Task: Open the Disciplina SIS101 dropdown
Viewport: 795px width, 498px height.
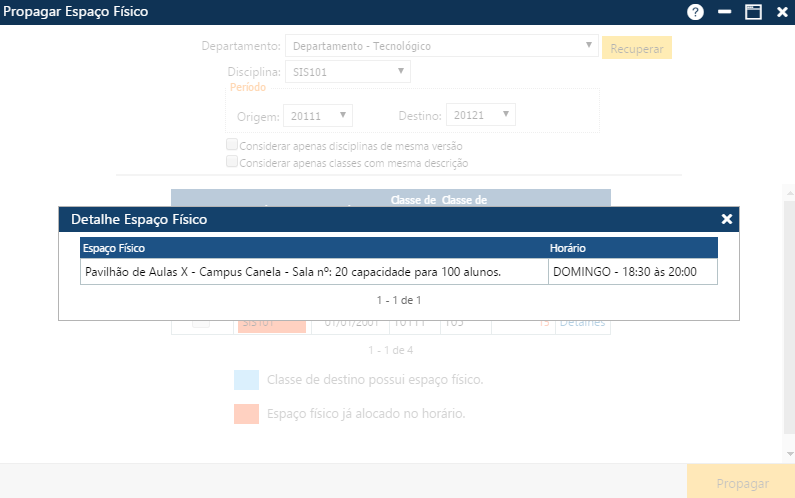Action: tap(400, 71)
